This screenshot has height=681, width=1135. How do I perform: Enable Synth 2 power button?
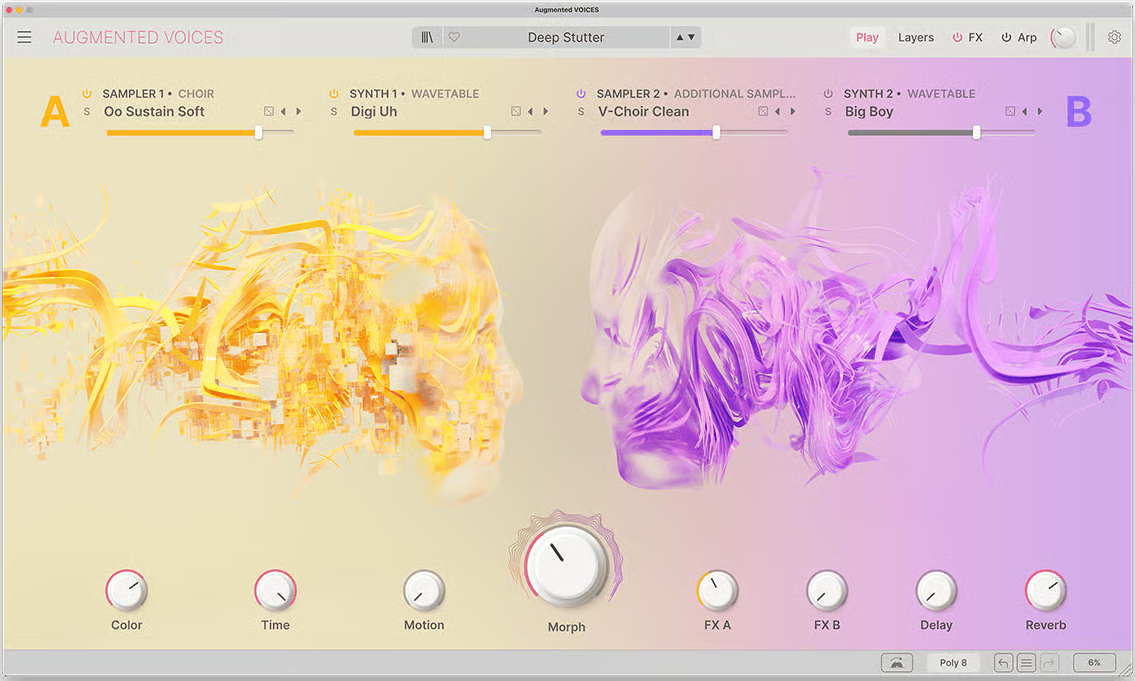click(x=828, y=93)
